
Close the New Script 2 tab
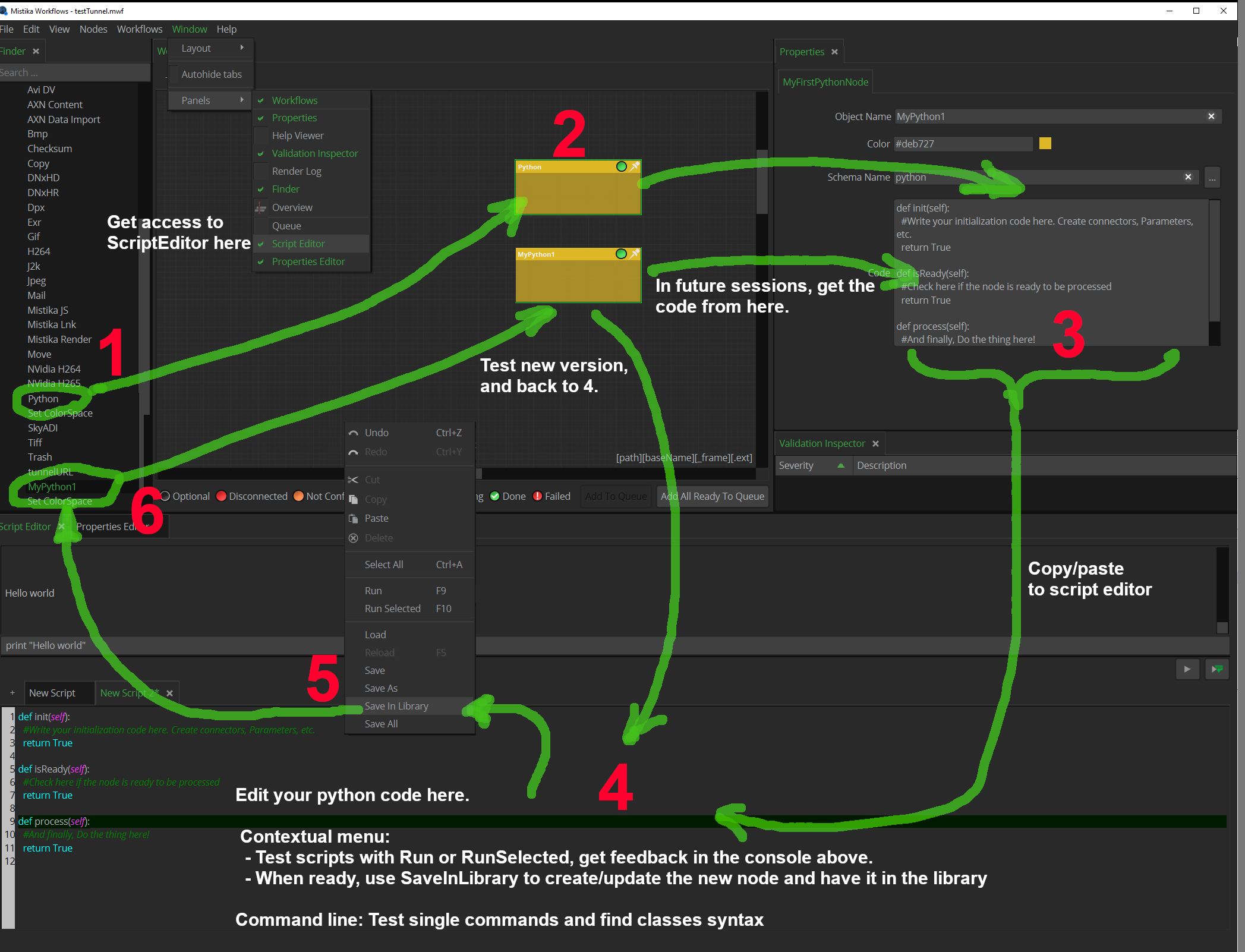click(170, 693)
